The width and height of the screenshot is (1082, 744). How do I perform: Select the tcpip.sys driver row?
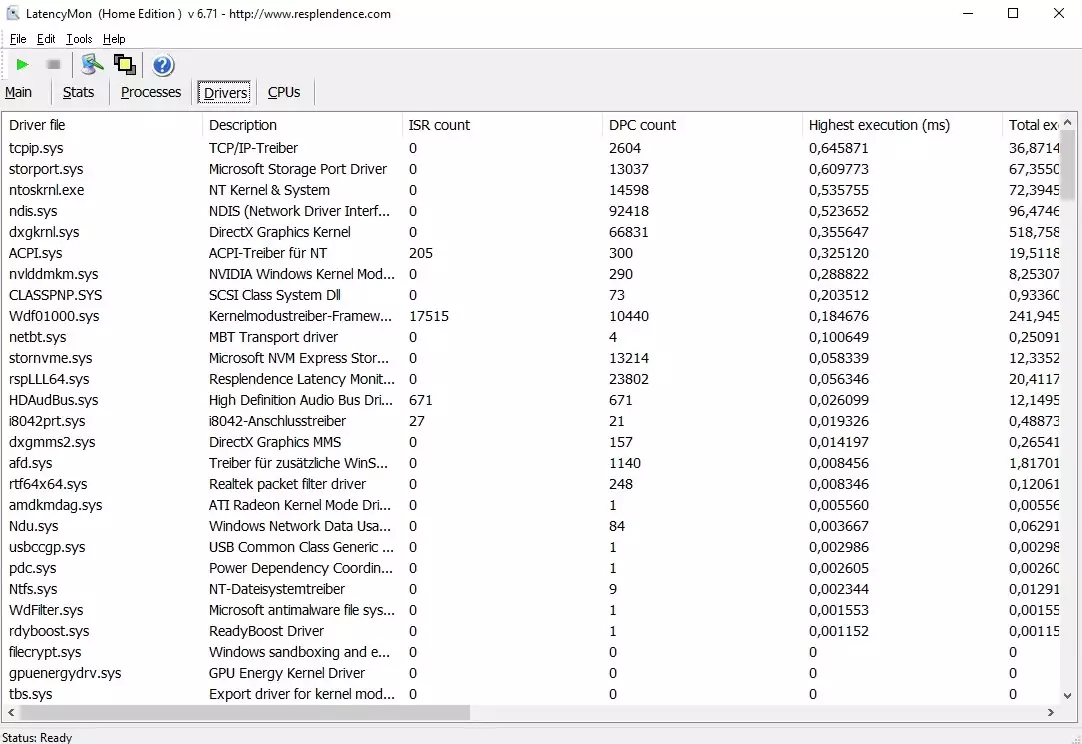531,148
